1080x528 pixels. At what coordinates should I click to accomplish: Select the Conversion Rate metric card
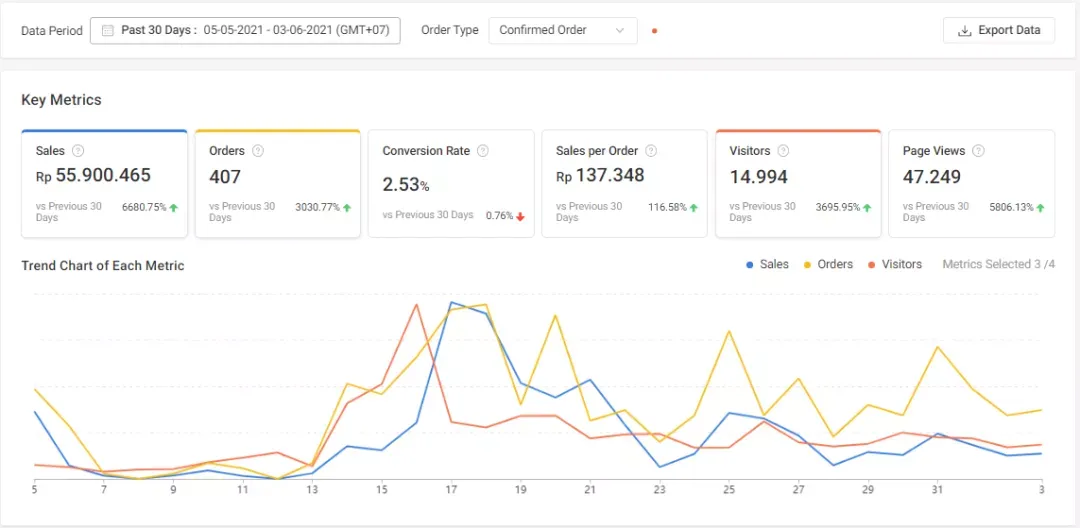451,184
